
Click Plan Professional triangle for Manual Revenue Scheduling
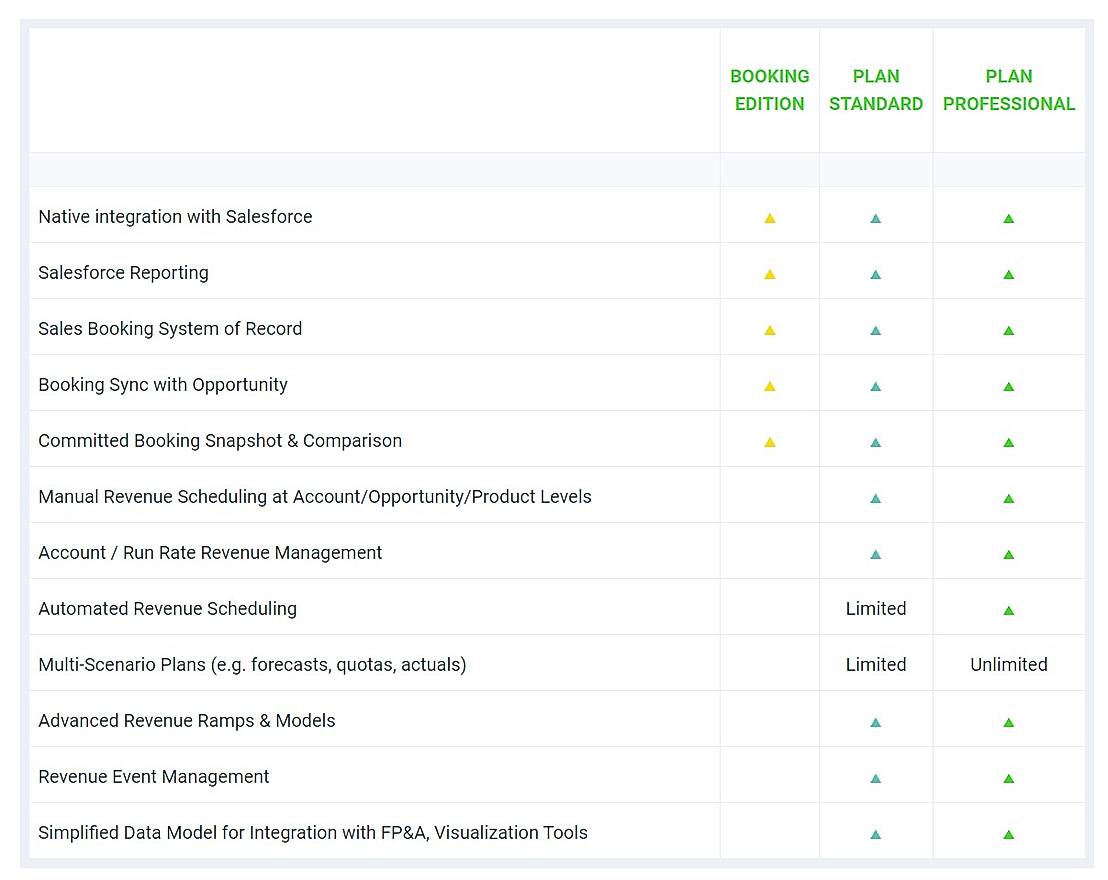[x=1008, y=498]
